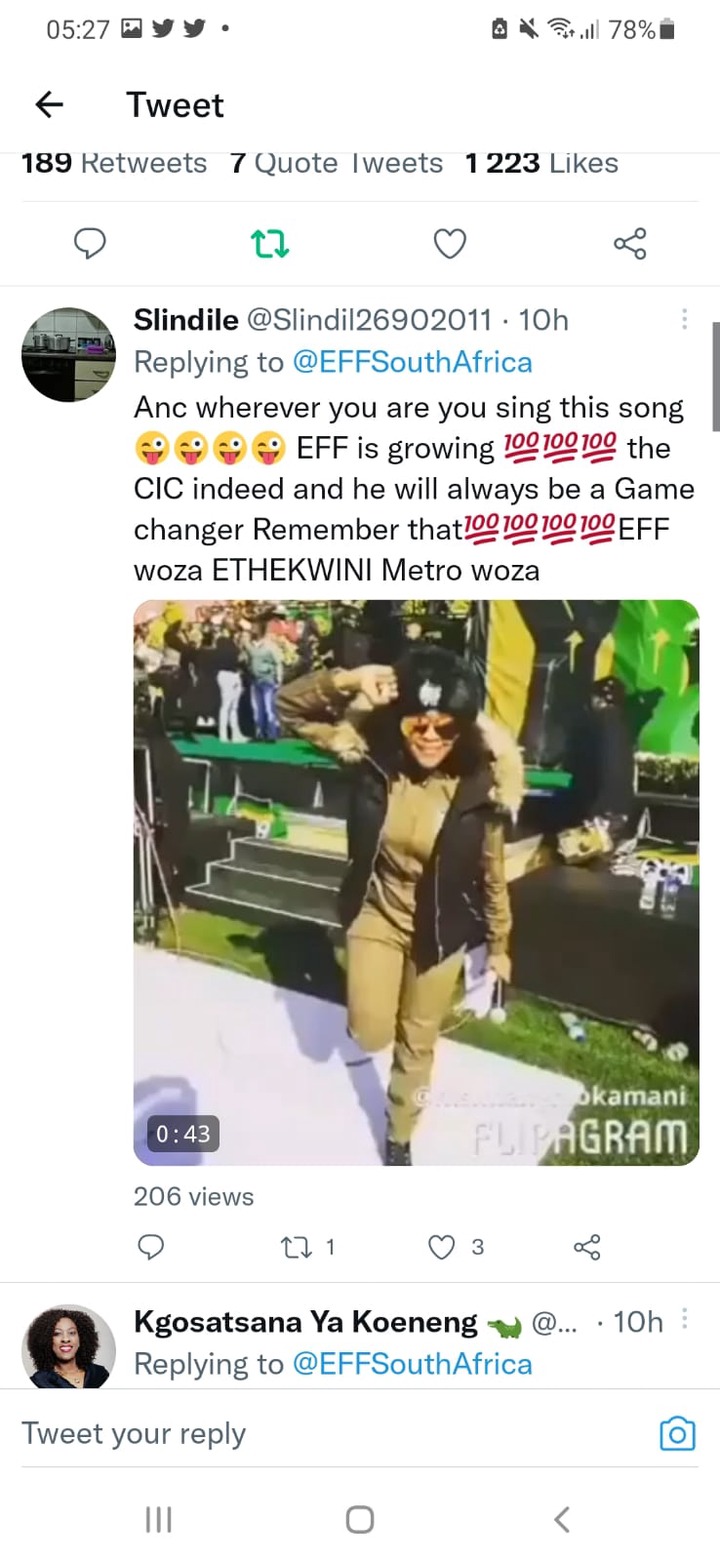Retweet Slindile's reply showing 1 retweet
Image resolution: width=720 pixels, height=1560 pixels.
point(304,1247)
